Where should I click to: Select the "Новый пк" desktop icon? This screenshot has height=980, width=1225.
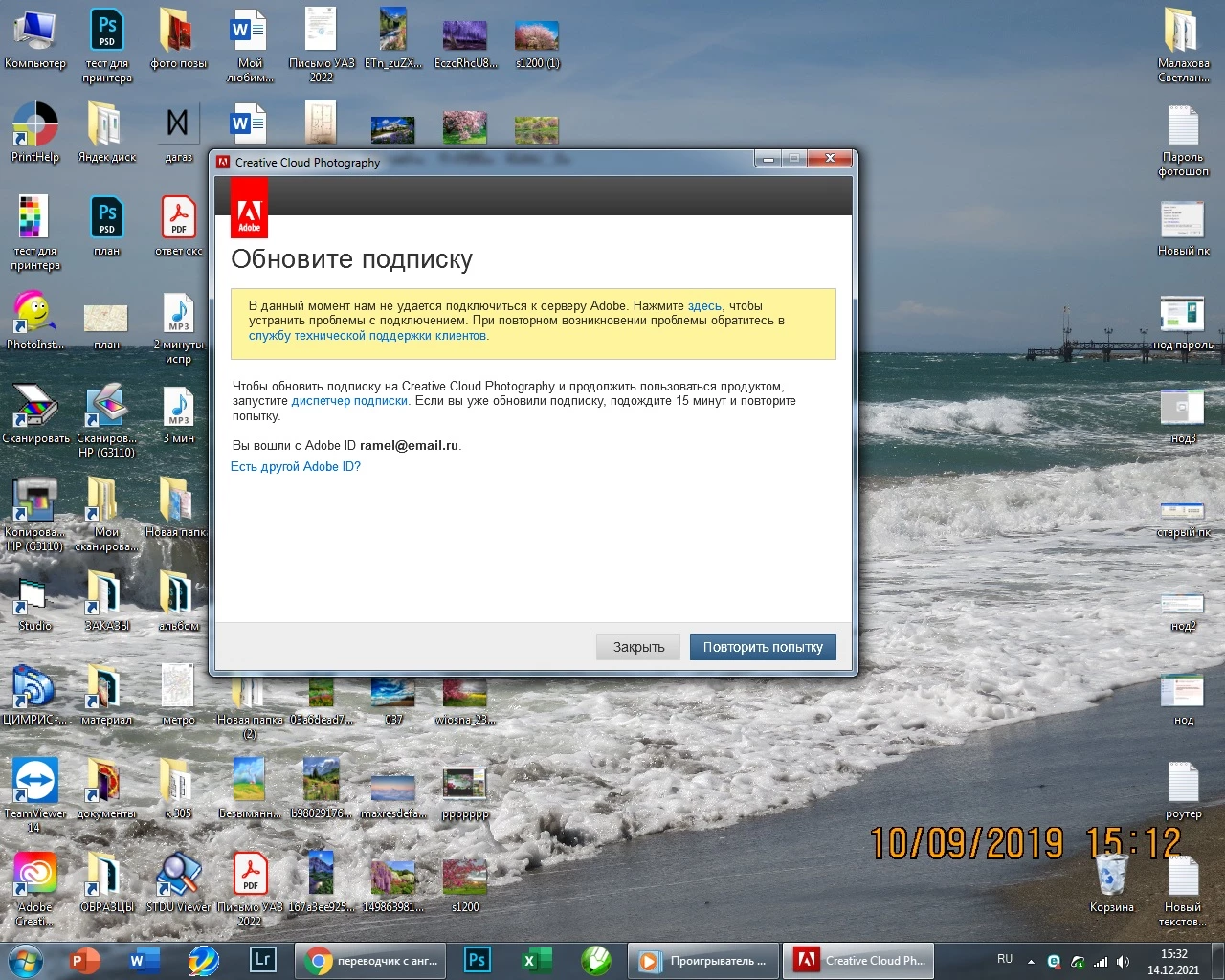pyautogui.click(x=1184, y=228)
